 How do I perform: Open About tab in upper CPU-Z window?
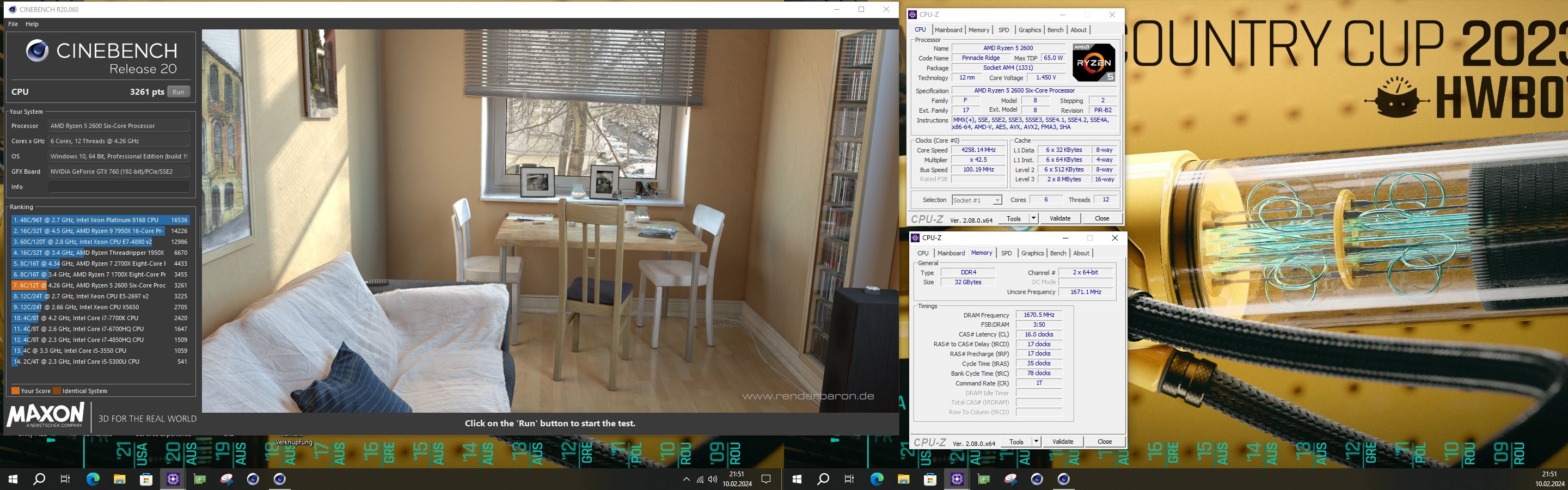click(1079, 30)
